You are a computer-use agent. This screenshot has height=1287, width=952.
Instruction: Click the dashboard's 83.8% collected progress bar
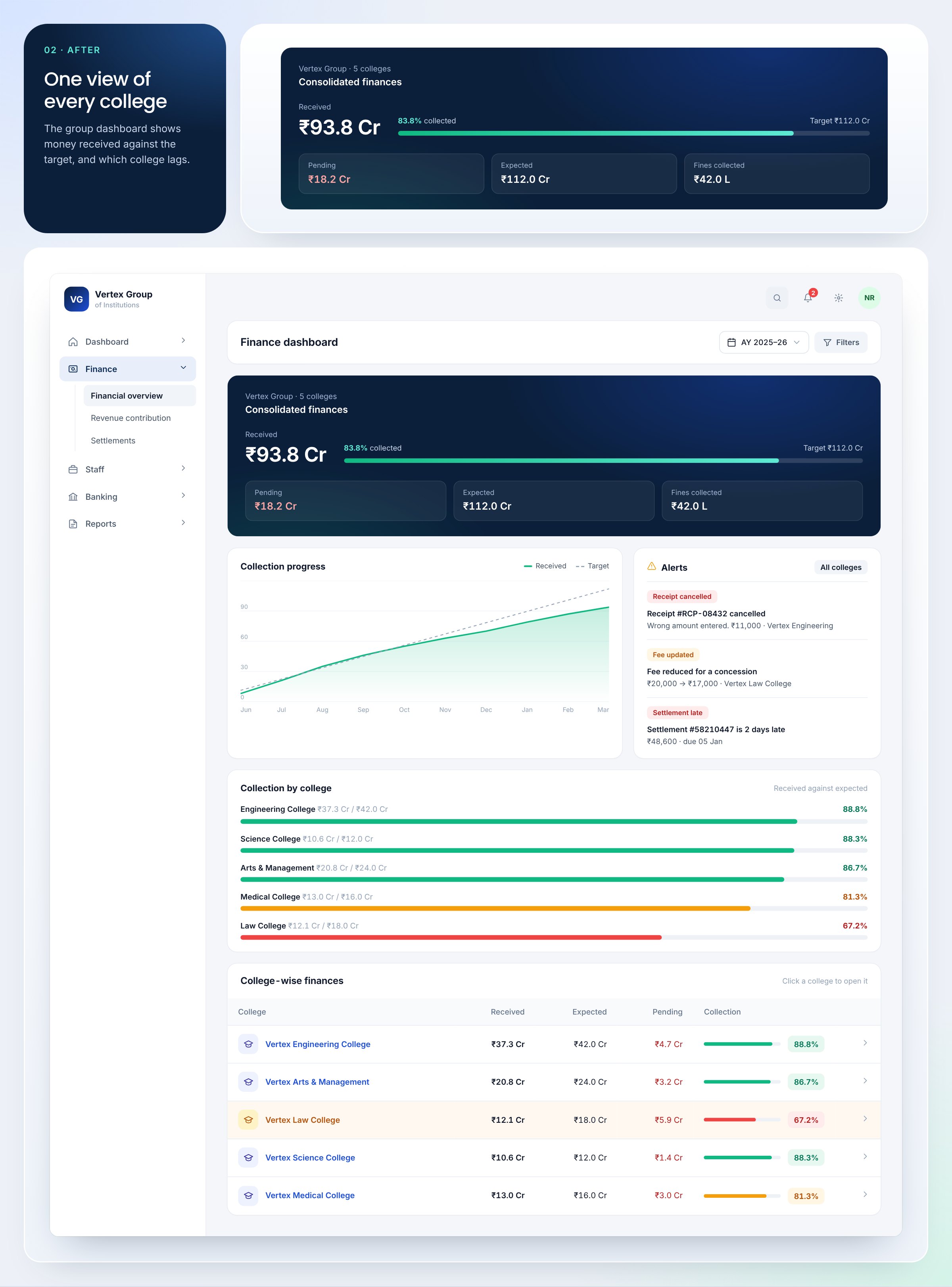point(603,461)
